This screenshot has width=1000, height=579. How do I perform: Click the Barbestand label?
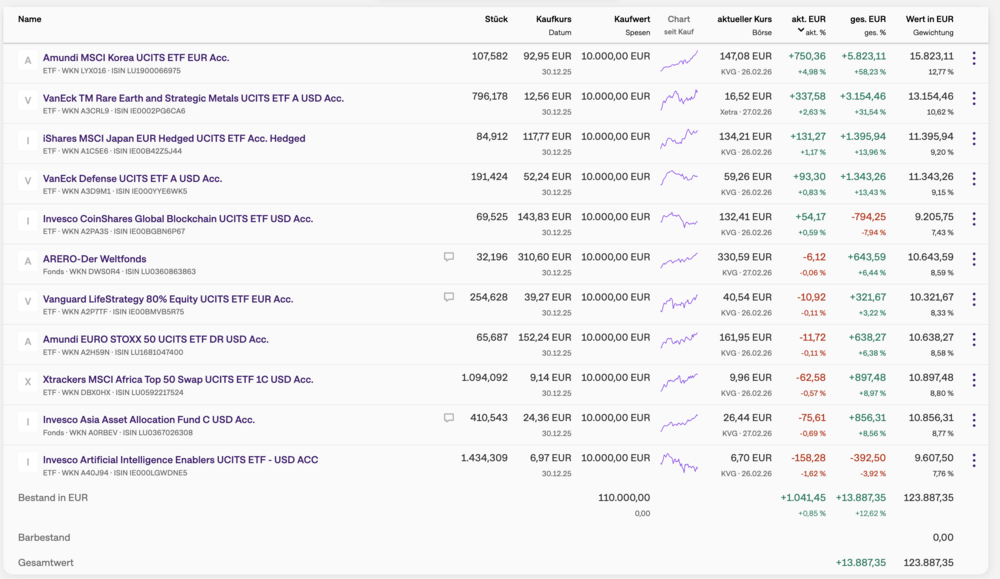[x=44, y=538]
